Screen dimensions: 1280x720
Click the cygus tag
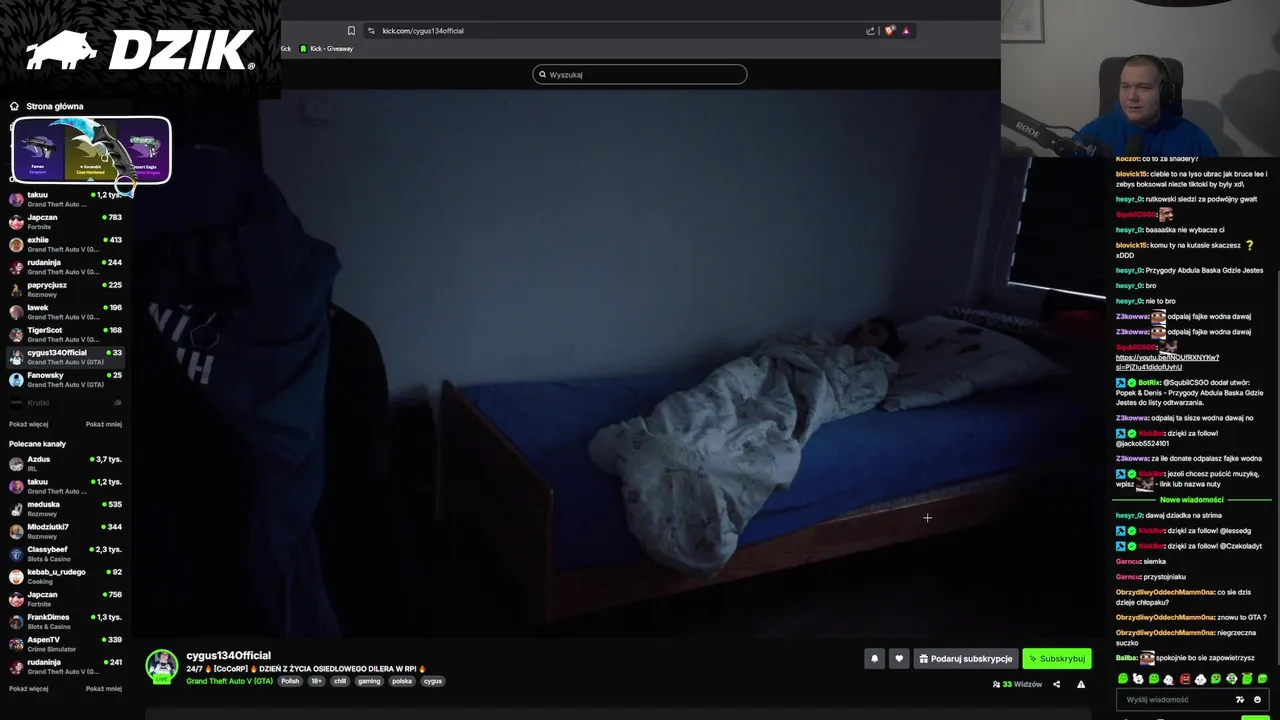point(433,681)
